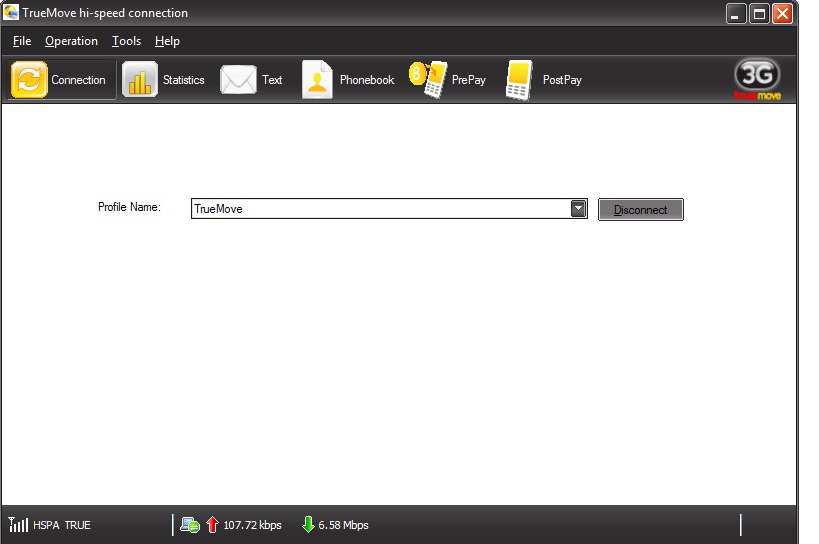Open the Tools menu
This screenshot has width=819, height=544.
126,41
